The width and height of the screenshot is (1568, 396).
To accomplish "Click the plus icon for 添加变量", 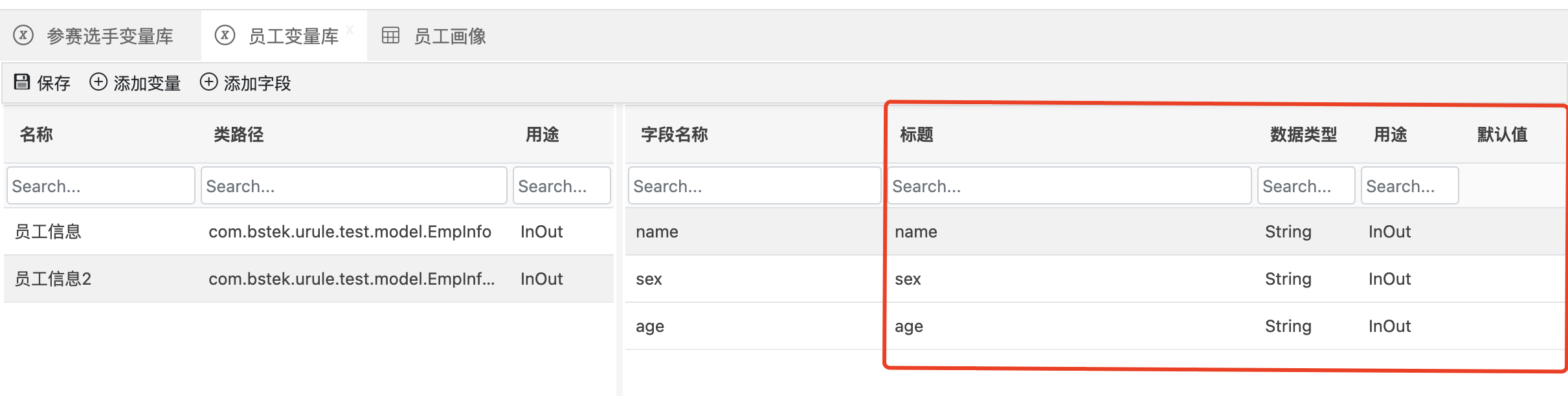I will coord(98,82).
